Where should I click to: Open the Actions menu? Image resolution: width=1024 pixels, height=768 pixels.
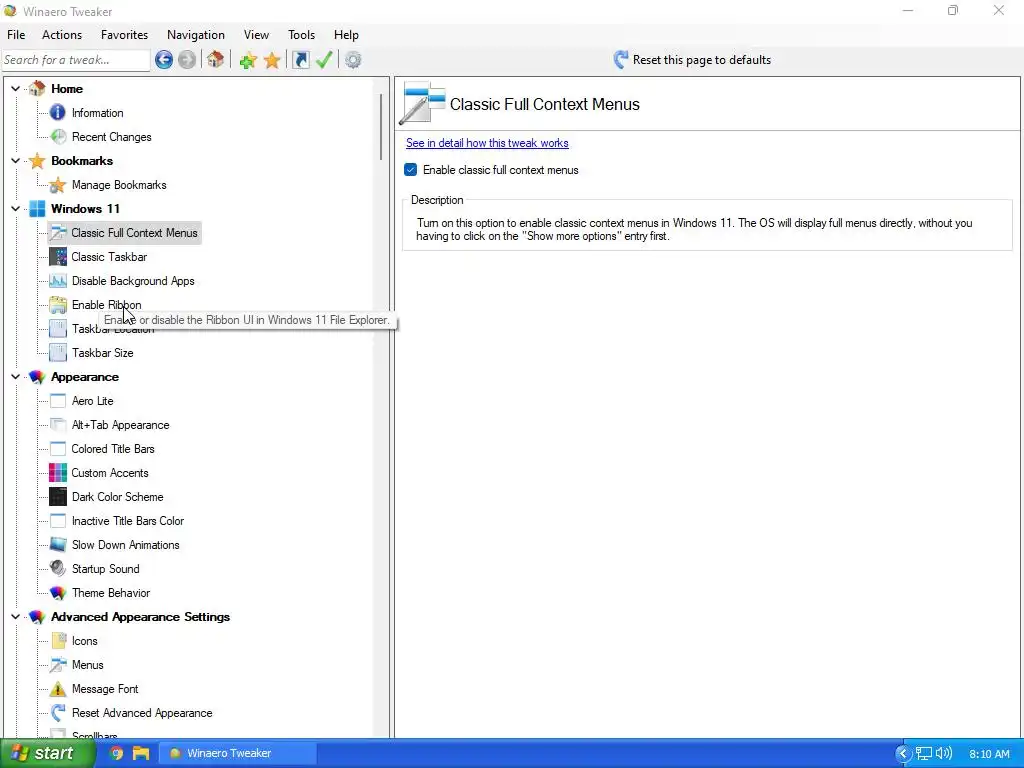(x=62, y=35)
